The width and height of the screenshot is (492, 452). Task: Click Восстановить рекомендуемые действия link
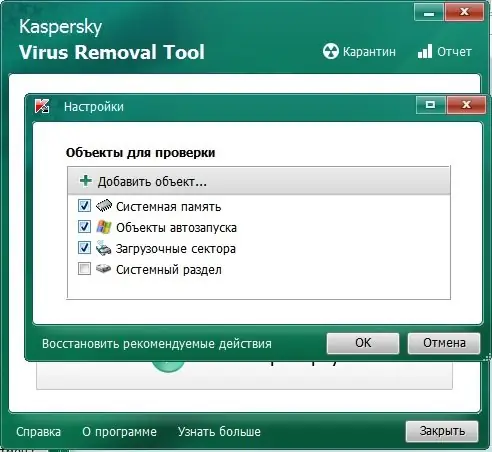157,344
